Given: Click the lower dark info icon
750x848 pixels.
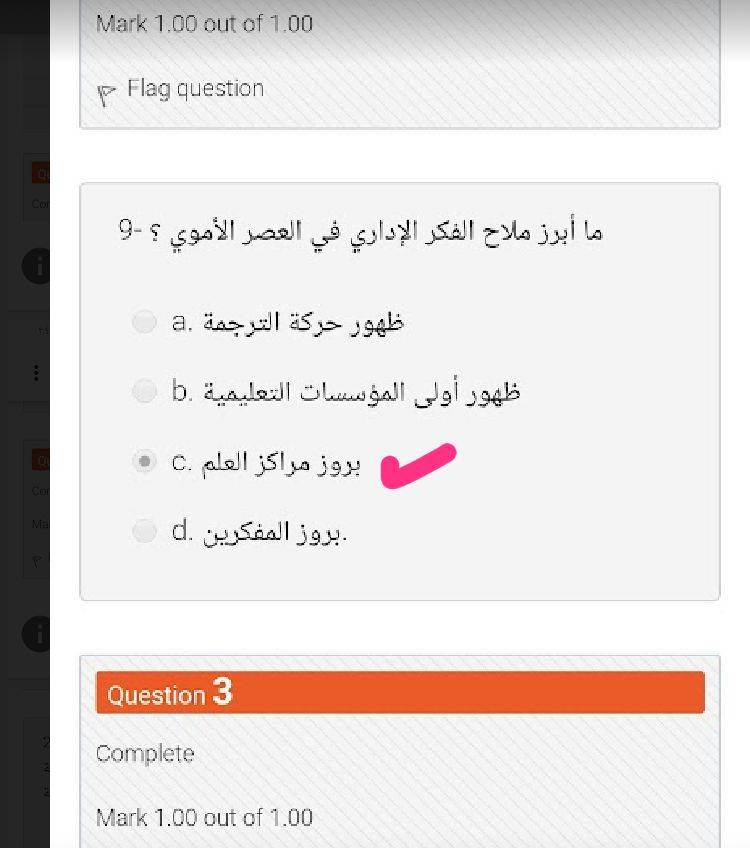Looking at the screenshot, I should pos(37,634).
